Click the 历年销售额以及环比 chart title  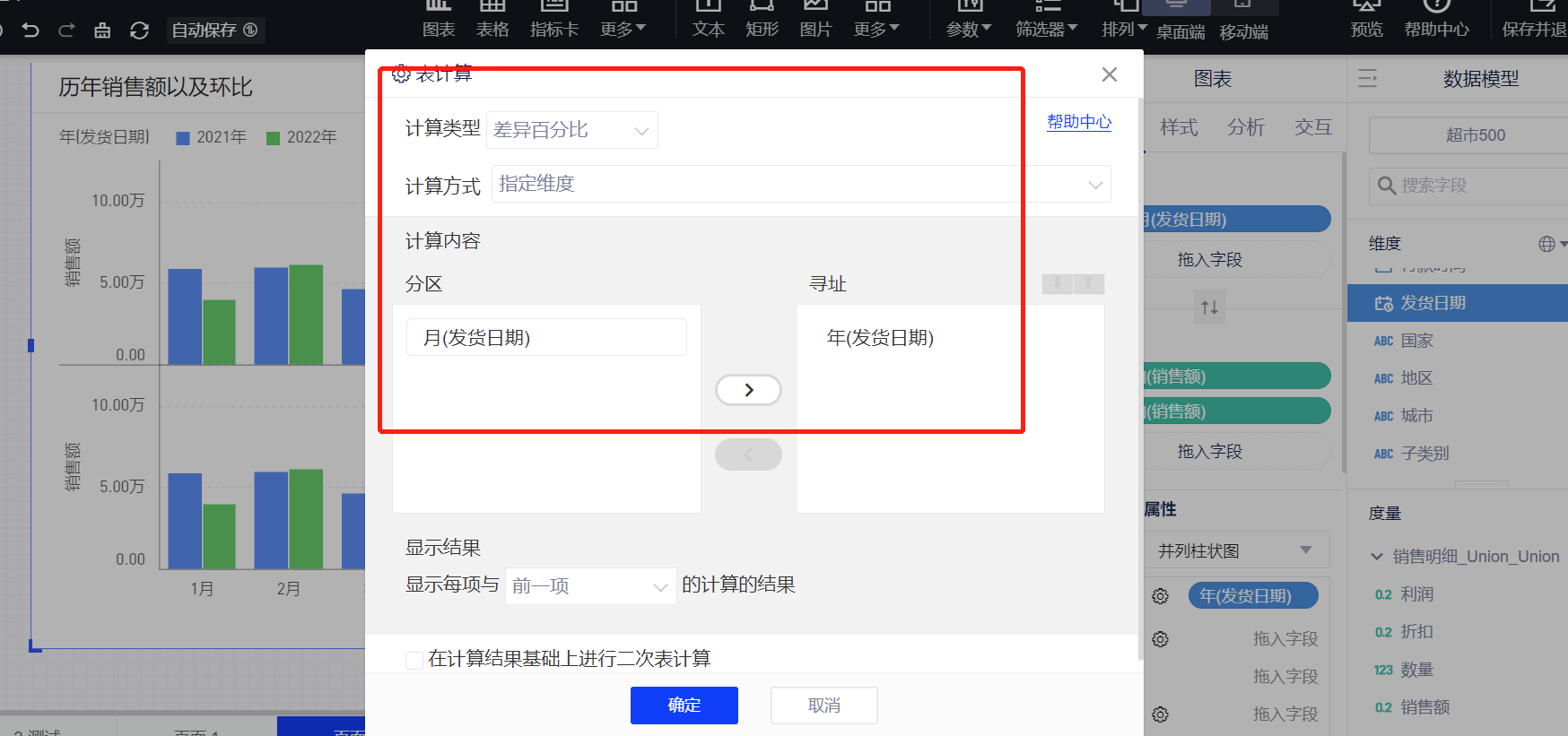point(155,87)
